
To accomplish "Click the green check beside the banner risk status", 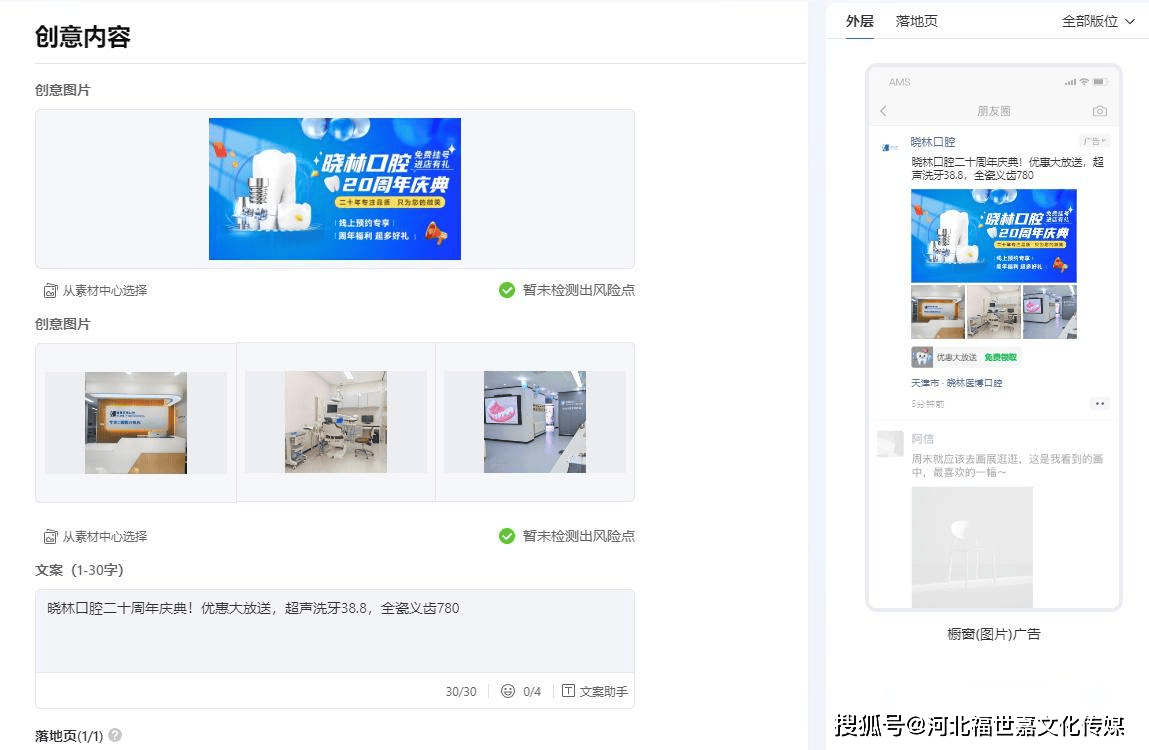I will click(x=507, y=290).
